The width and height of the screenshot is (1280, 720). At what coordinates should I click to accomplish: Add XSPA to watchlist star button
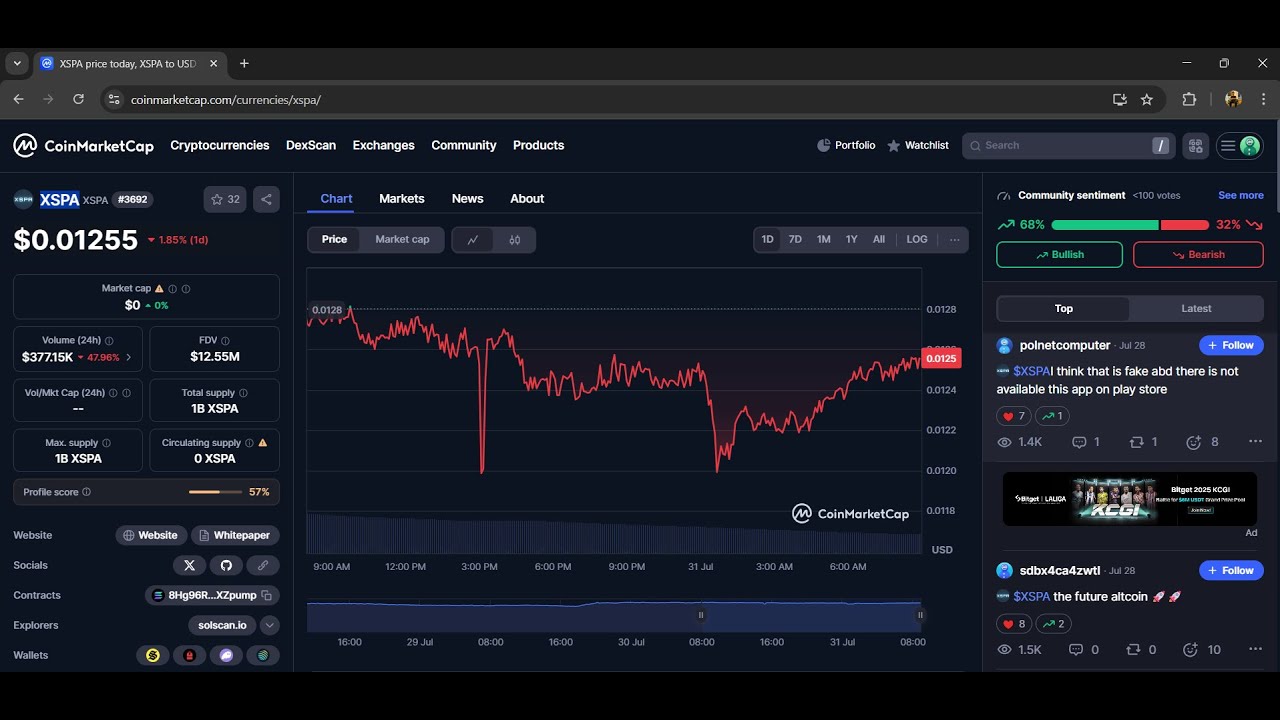[x=225, y=199]
